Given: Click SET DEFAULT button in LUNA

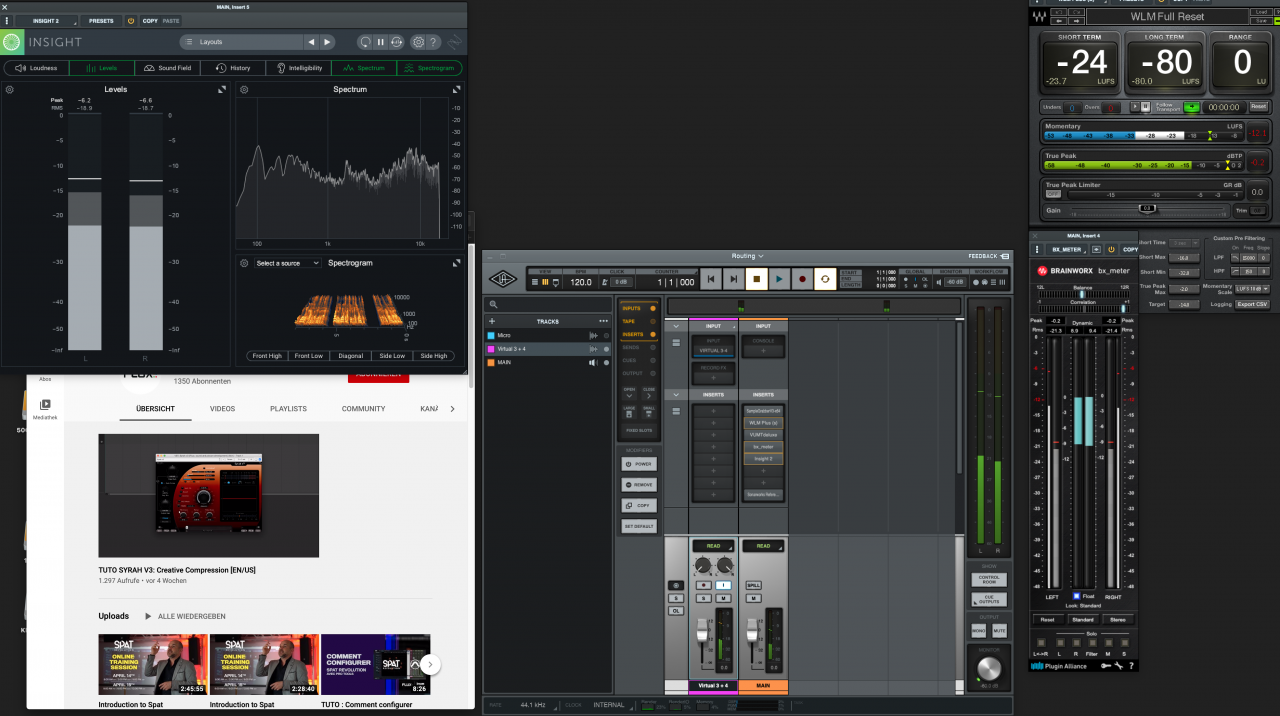Looking at the screenshot, I should [639, 526].
